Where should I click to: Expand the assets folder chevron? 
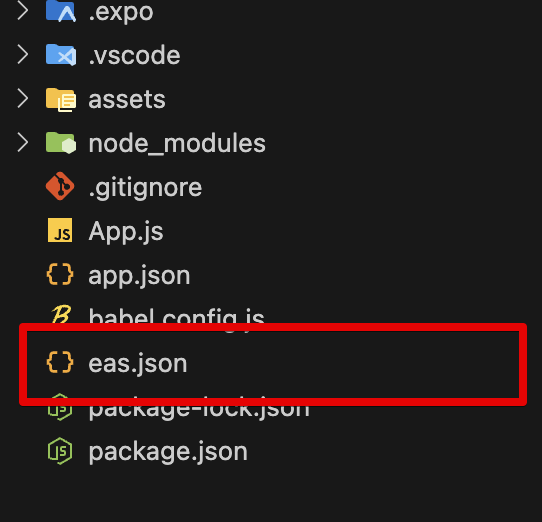click(x=23, y=99)
